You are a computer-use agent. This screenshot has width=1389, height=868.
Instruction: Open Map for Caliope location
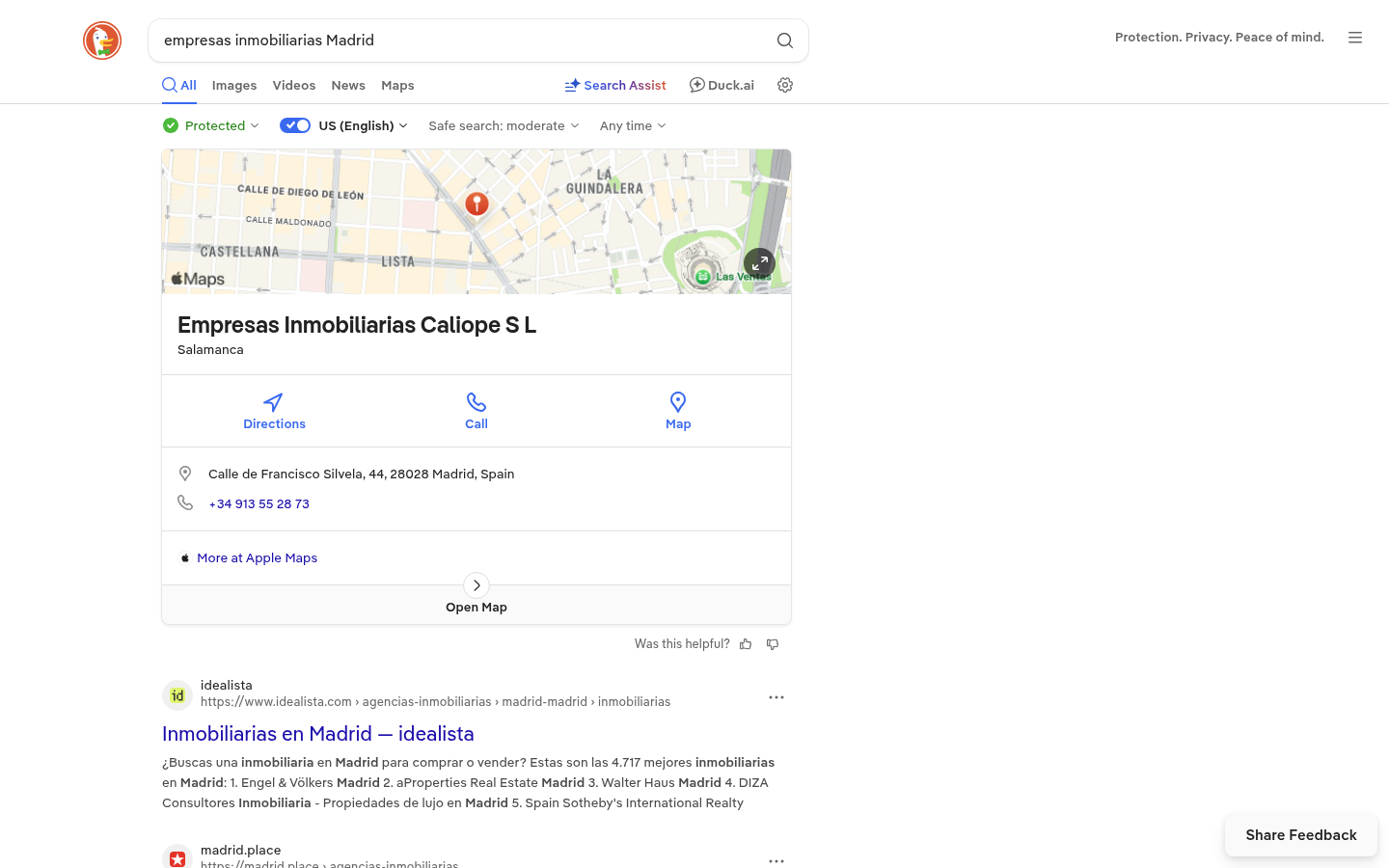point(678,411)
